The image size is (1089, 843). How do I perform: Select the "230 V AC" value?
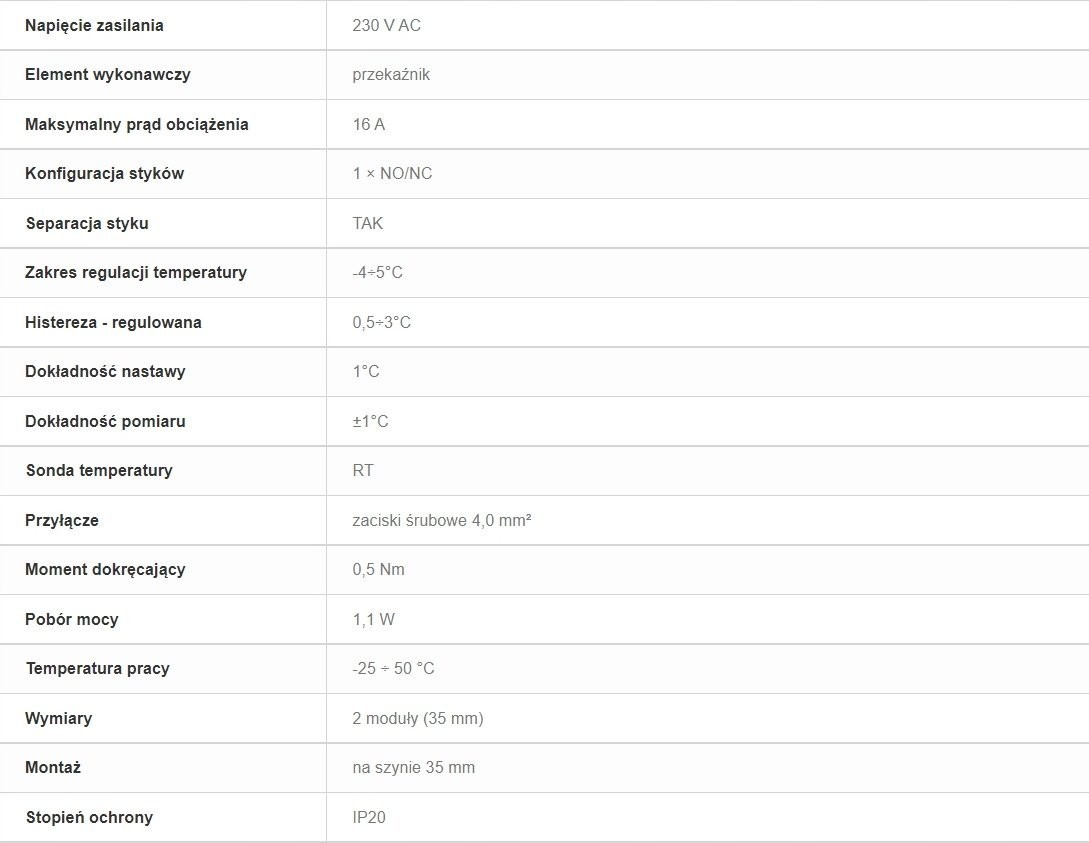[387, 25]
